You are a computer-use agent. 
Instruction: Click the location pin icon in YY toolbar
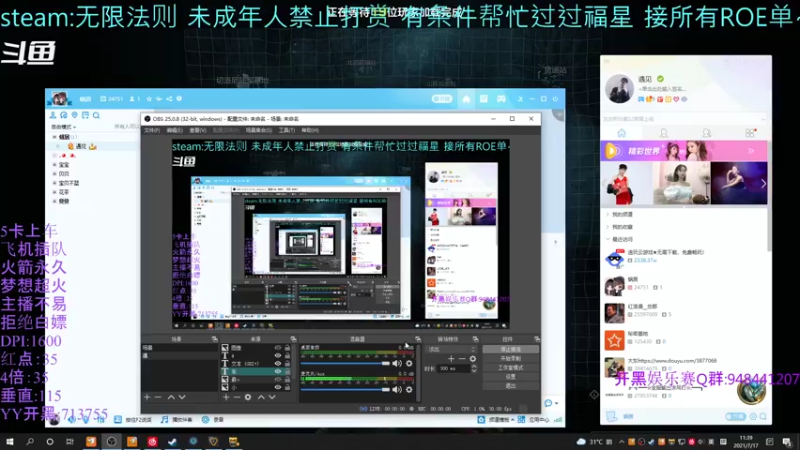click(x=74, y=115)
